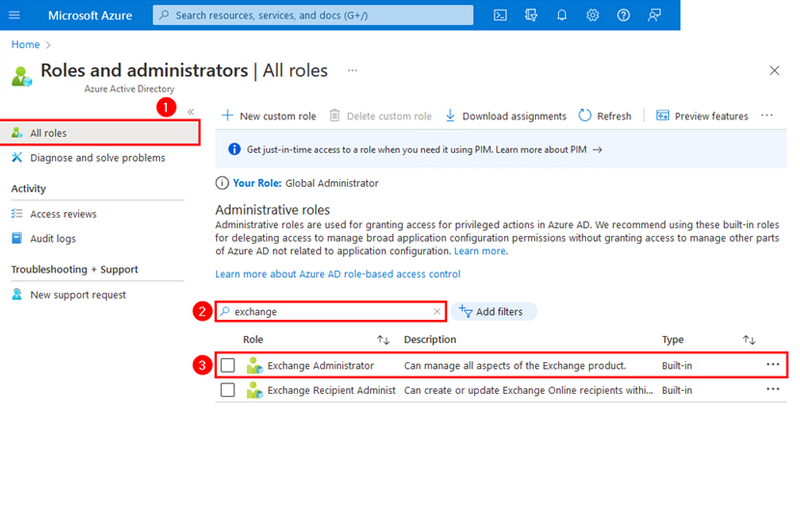
Task: Refresh the roles list
Action: [x=605, y=116]
